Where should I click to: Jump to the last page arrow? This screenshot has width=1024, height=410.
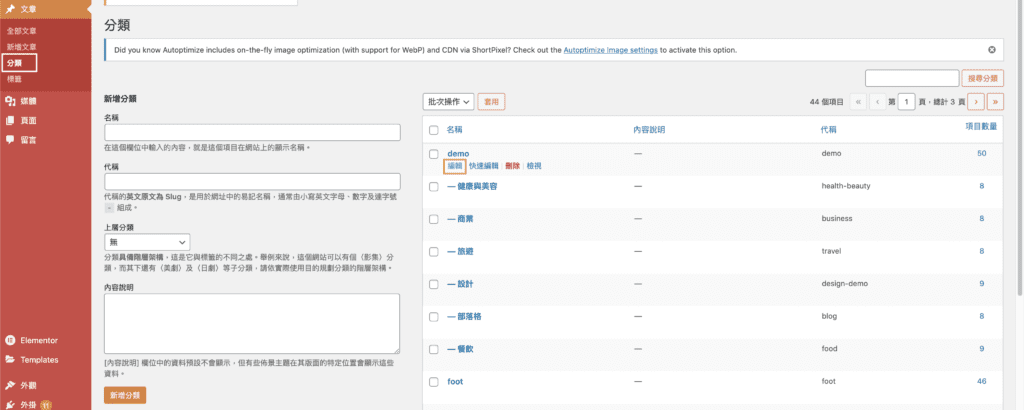[995, 102]
